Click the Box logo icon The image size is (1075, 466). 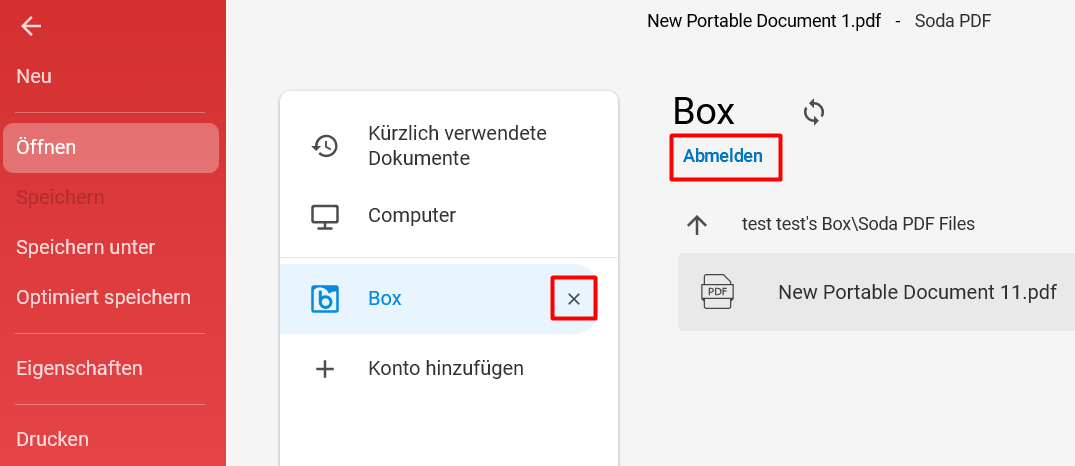point(325,299)
